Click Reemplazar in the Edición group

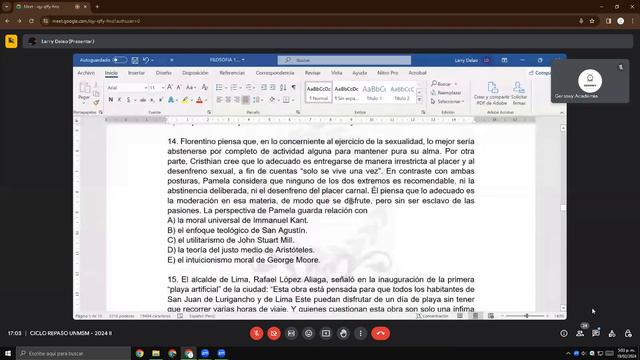tap(446, 93)
